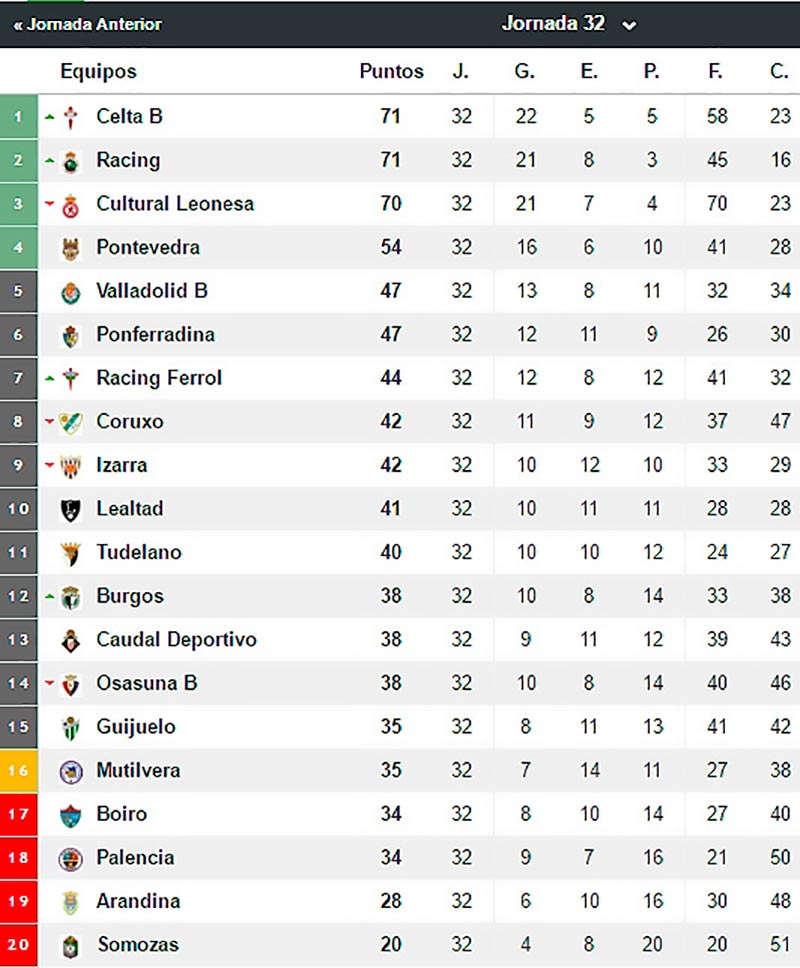Open the Pontevedra club badge
Screen dimensions: 800x968
(68, 247)
